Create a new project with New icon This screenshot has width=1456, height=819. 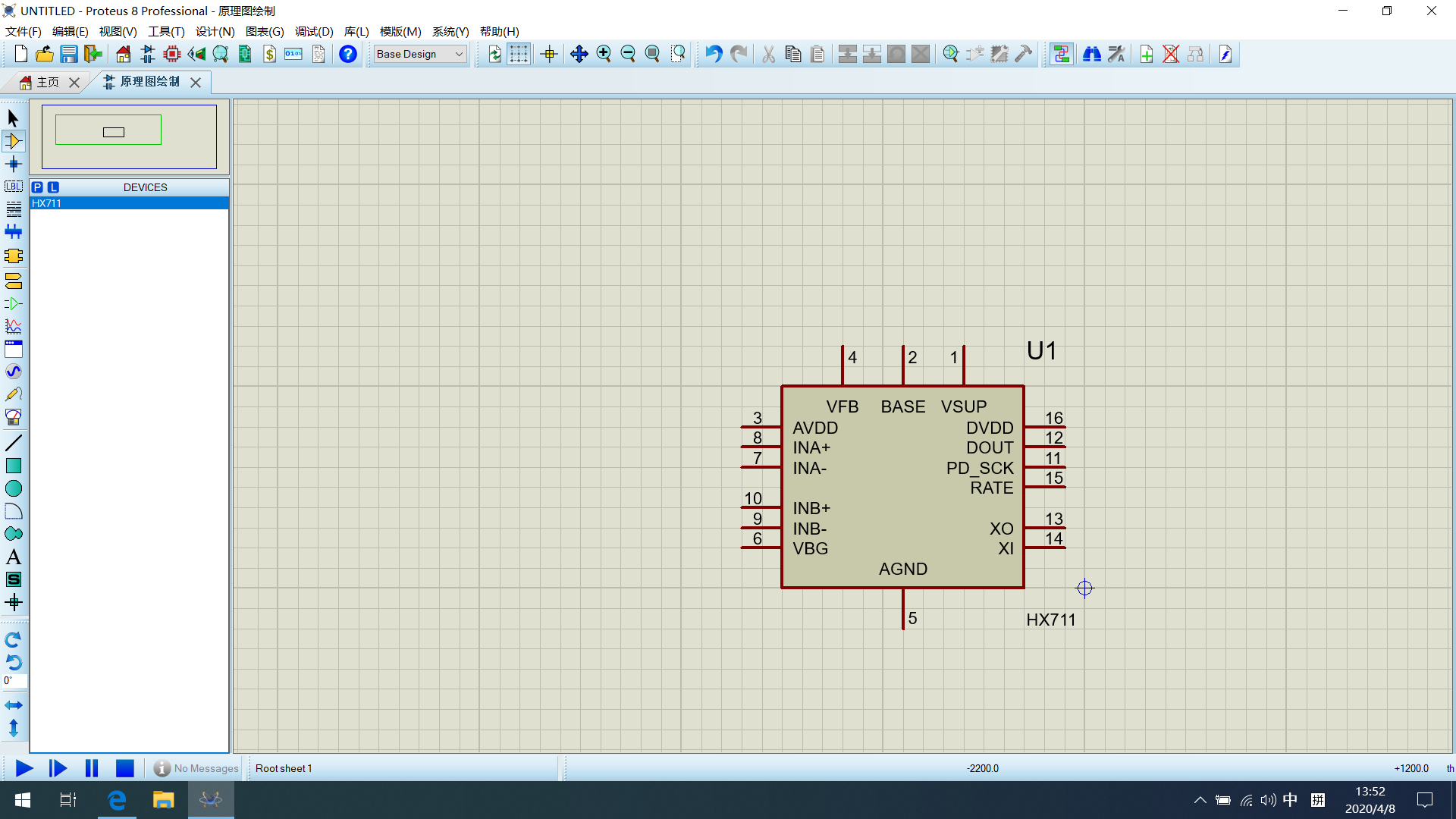(20, 54)
